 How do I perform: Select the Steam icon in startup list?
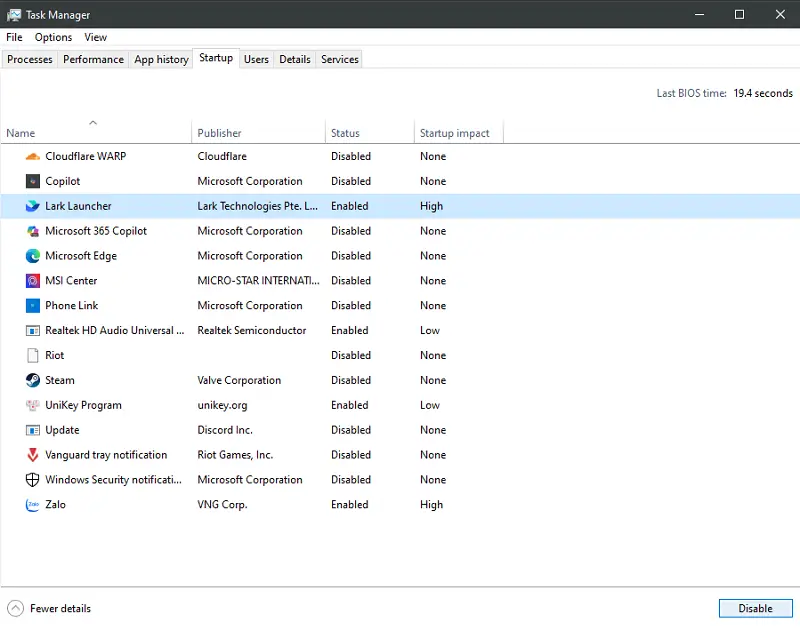pos(32,380)
